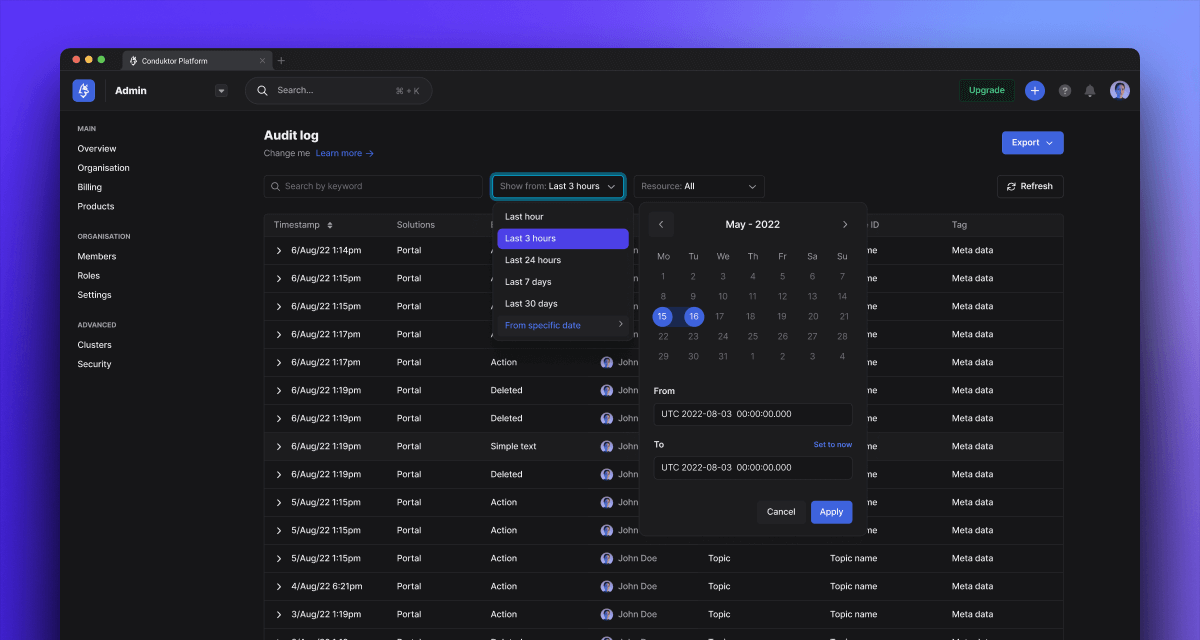Follow the Learn more link
Viewport: 1200px width, 640px height.
344,153
